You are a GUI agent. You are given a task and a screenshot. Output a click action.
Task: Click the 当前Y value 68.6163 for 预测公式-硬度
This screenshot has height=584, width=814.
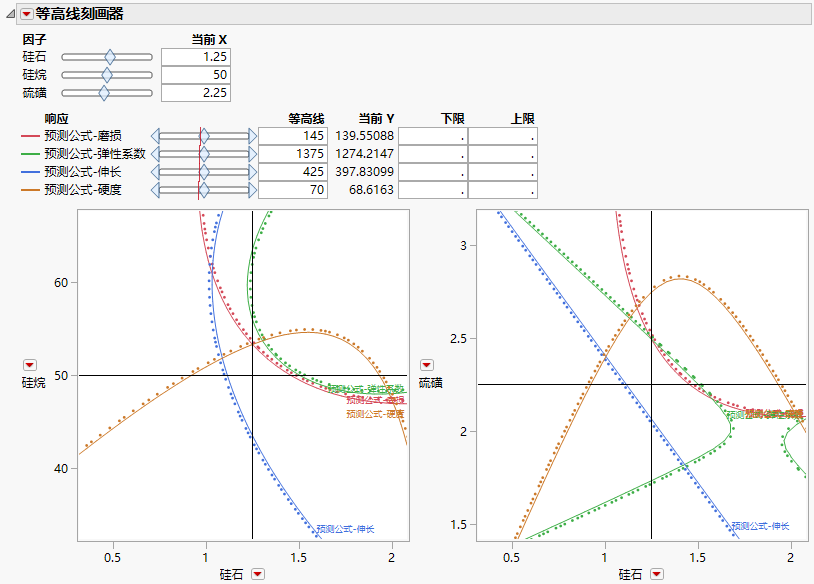[x=375, y=187]
